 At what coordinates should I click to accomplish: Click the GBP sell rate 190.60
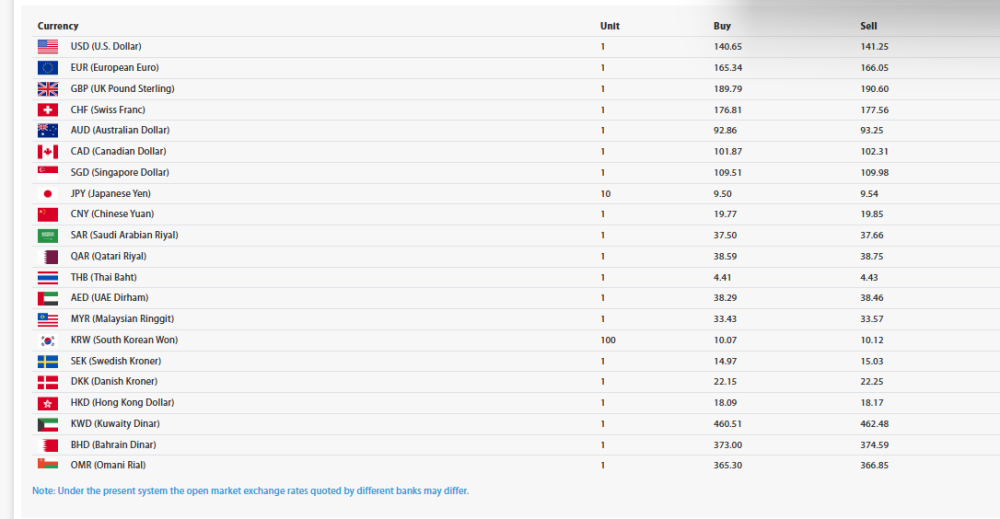[x=874, y=89]
